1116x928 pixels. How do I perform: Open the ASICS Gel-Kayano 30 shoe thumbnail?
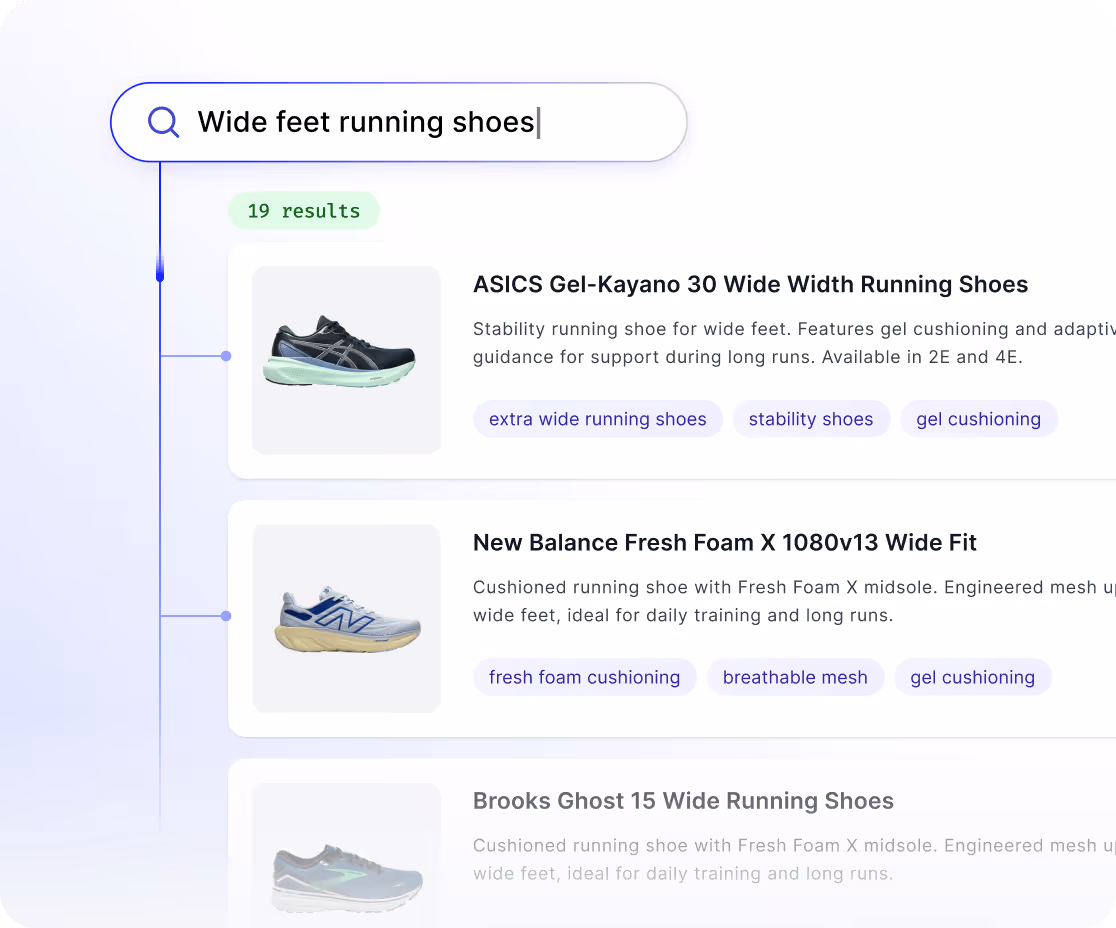click(x=347, y=360)
